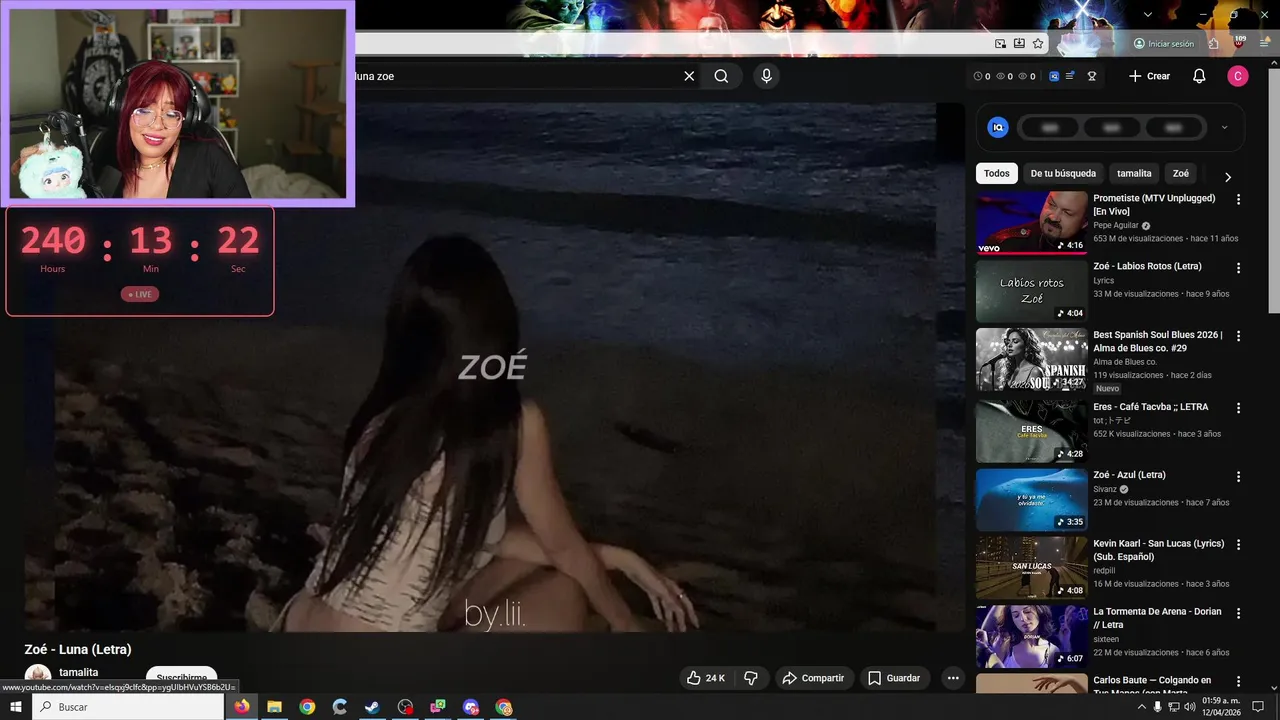Go to Pepe Aguilar channel name
The image size is (1280, 720).
(1116, 226)
